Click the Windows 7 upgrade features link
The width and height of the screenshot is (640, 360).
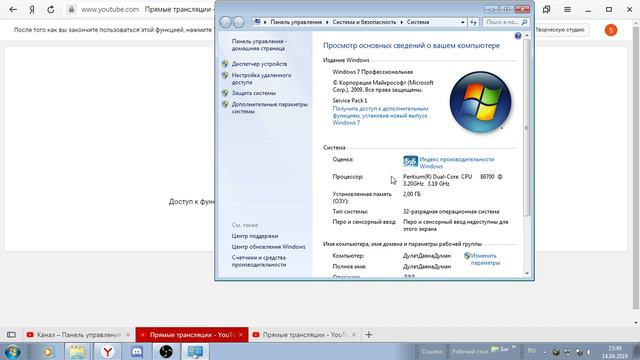tap(380, 116)
